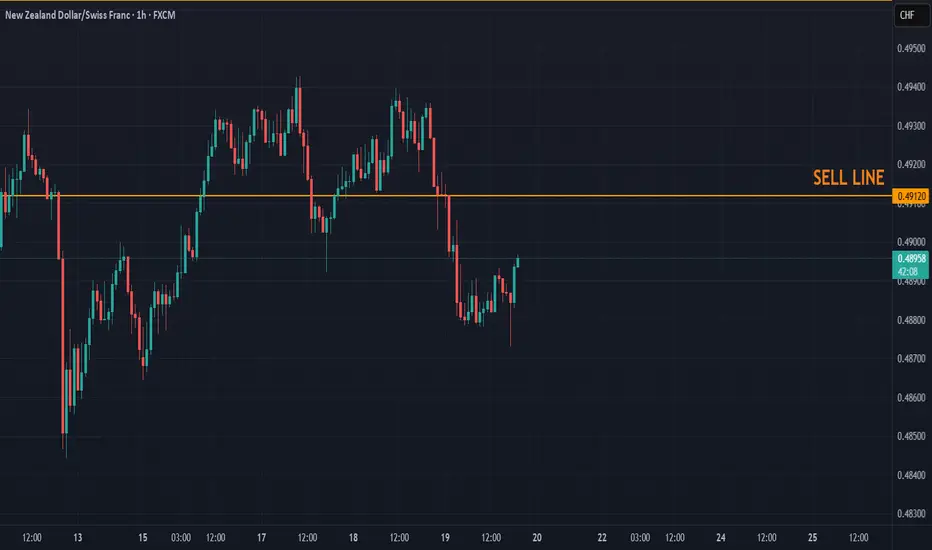Select the SELL LINE text label
This screenshot has width=932, height=550.
point(848,178)
